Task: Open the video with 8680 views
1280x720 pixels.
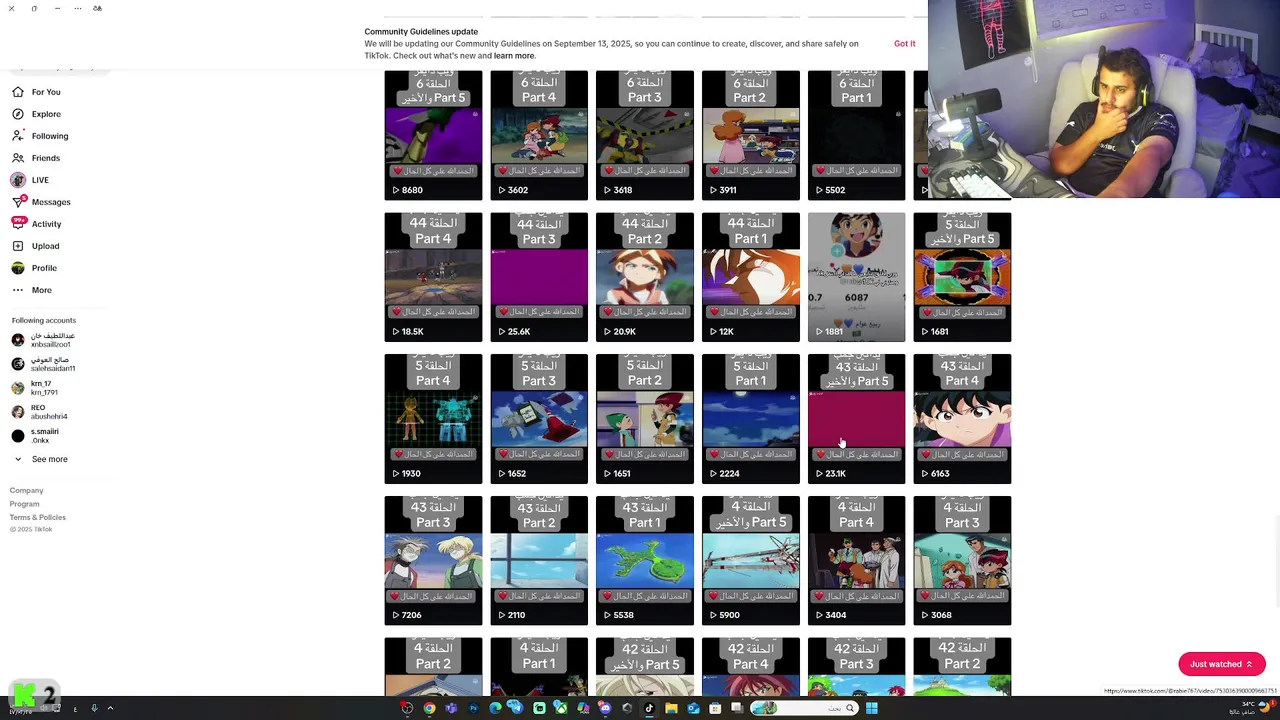Action: tap(433, 135)
